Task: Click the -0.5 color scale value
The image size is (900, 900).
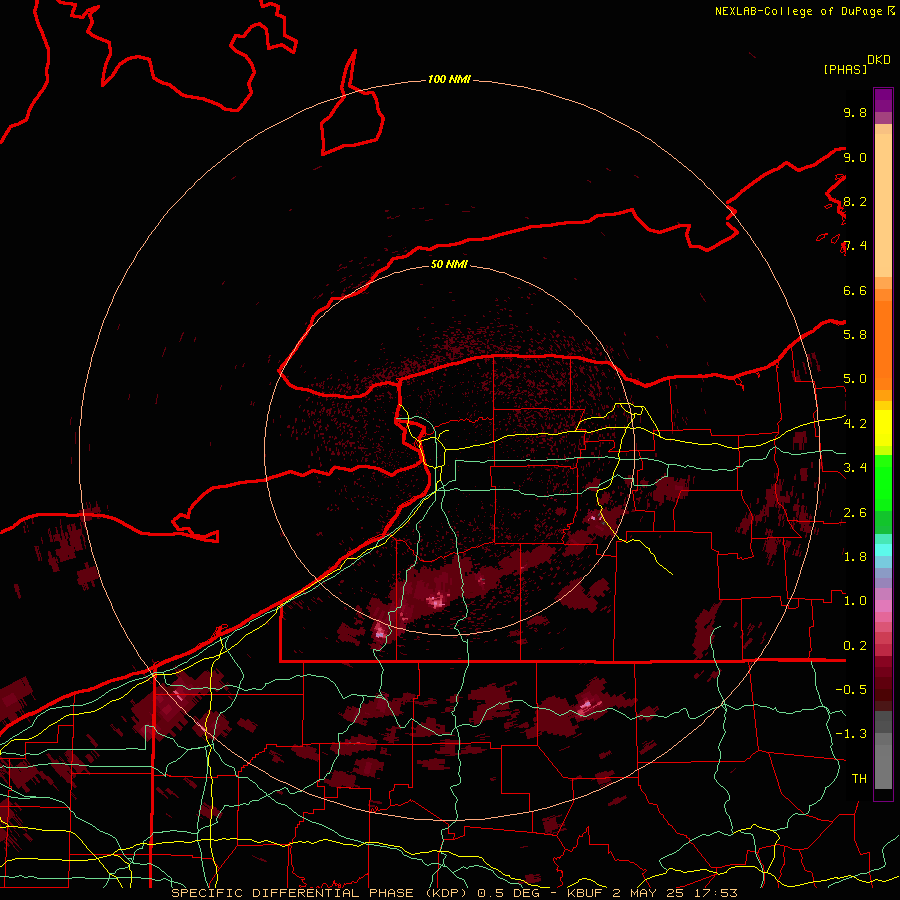Action: (851, 689)
